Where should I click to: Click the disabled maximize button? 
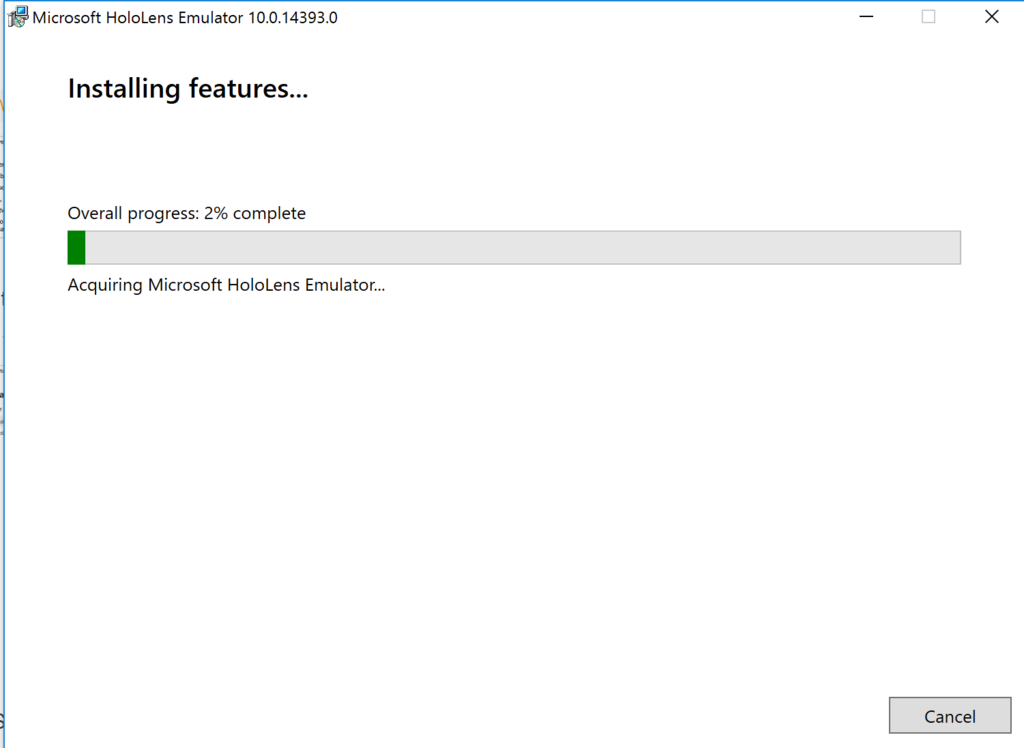[x=928, y=17]
